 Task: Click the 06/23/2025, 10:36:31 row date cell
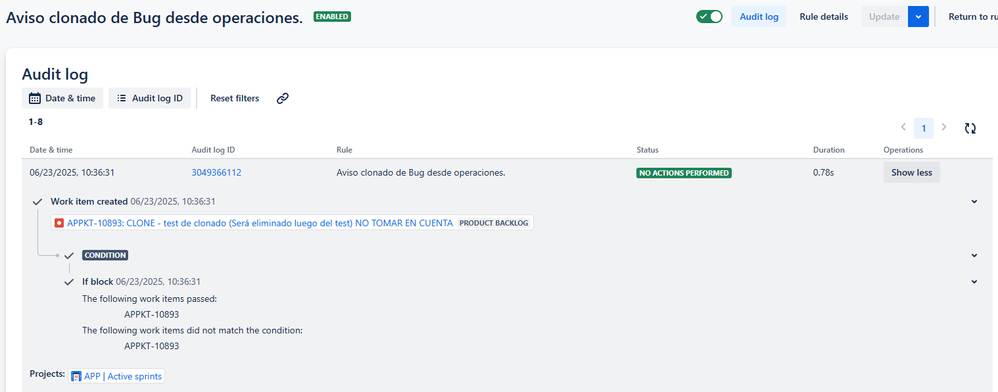click(72, 172)
